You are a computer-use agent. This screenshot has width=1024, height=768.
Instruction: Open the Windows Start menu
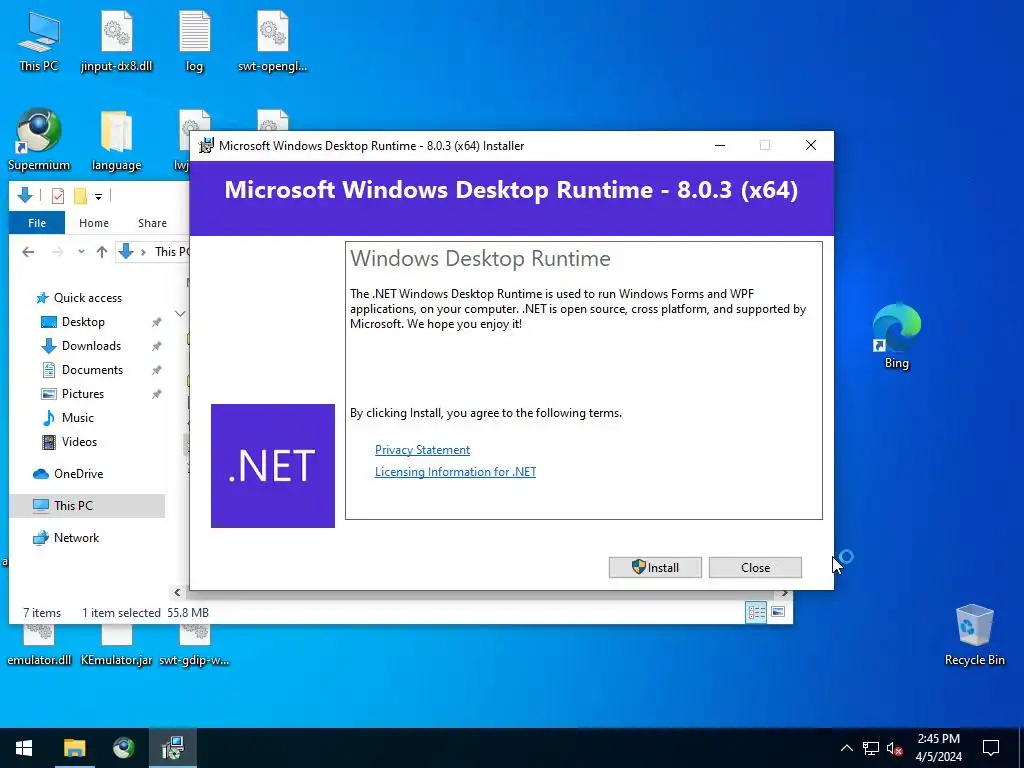pyautogui.click(x=24, y=748)
